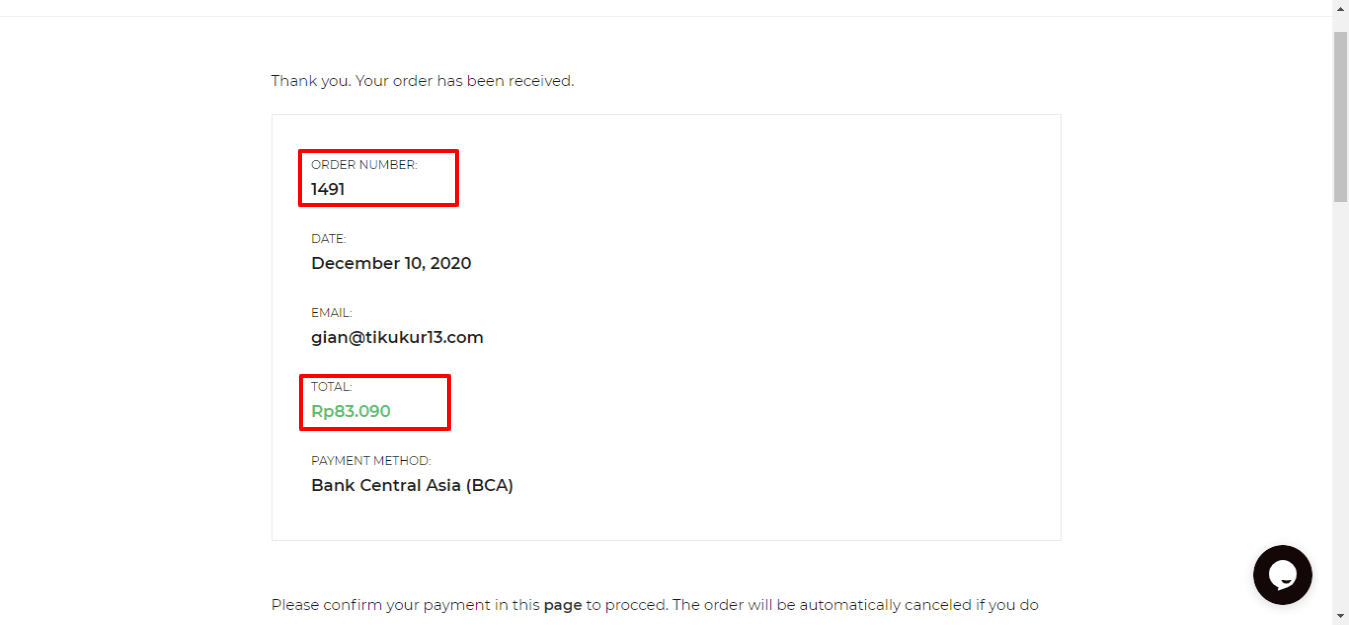
Task: Click the DATE label
Action: (x=328, y=239)
